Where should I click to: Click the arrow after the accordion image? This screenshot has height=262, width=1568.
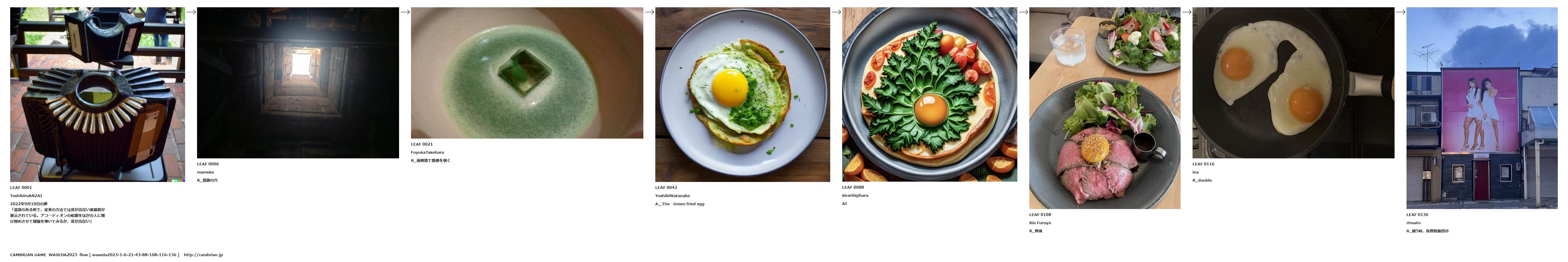(x=191, y=12)
